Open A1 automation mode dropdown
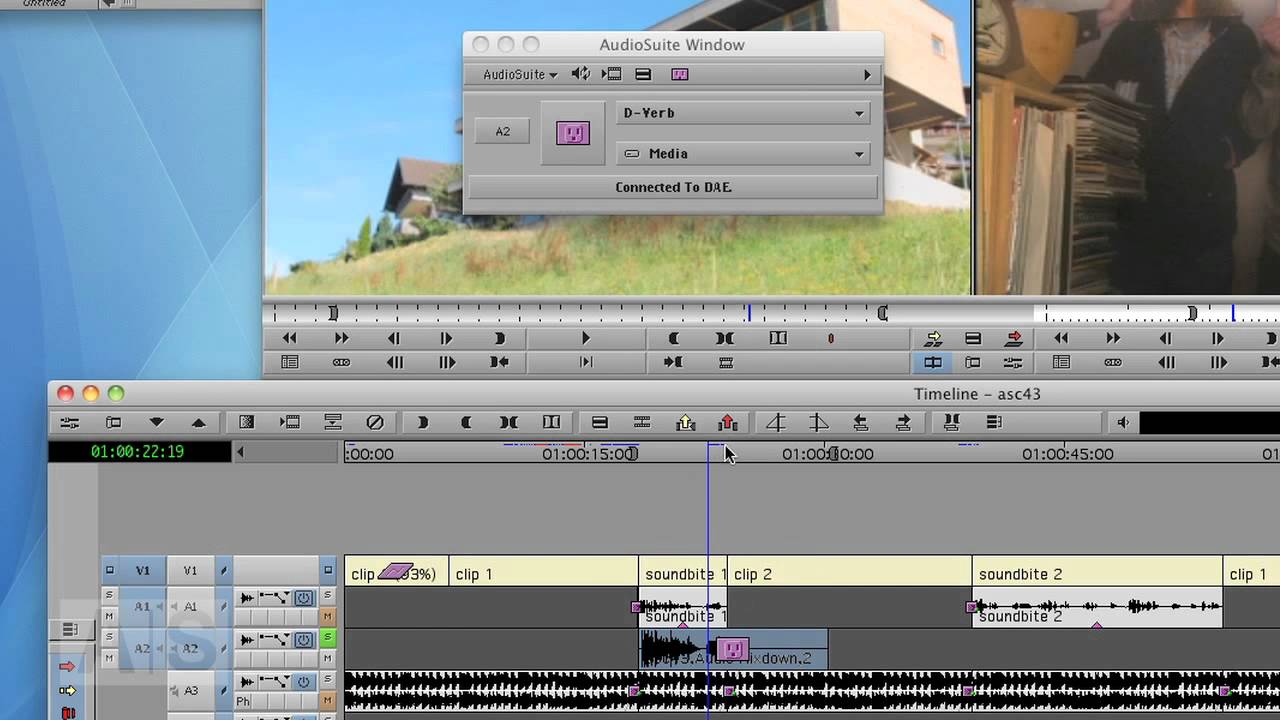This screenshot has width=1280, height=720. coord(274,598)
